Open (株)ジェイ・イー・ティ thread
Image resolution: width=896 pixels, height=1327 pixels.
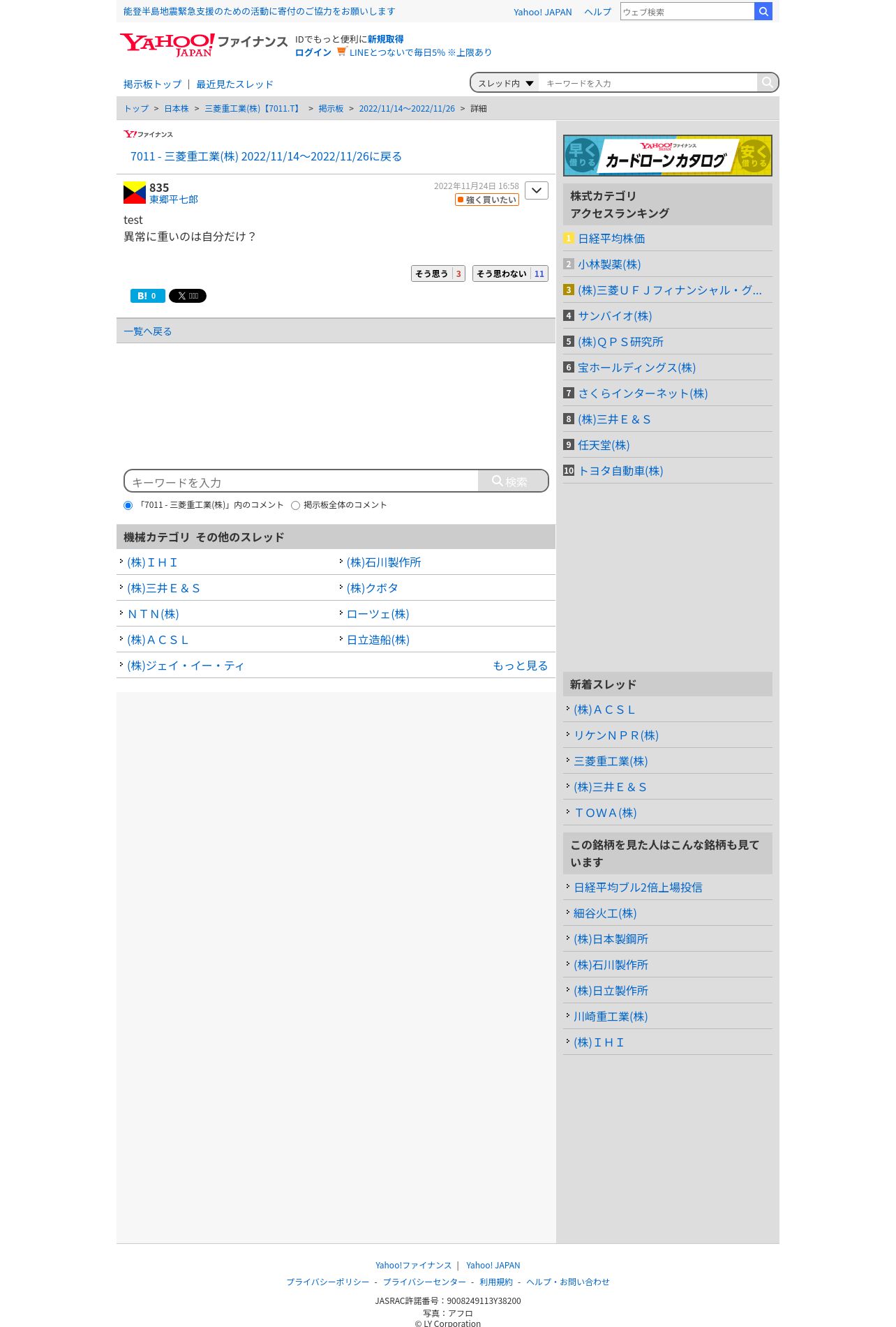click(186, 666)
